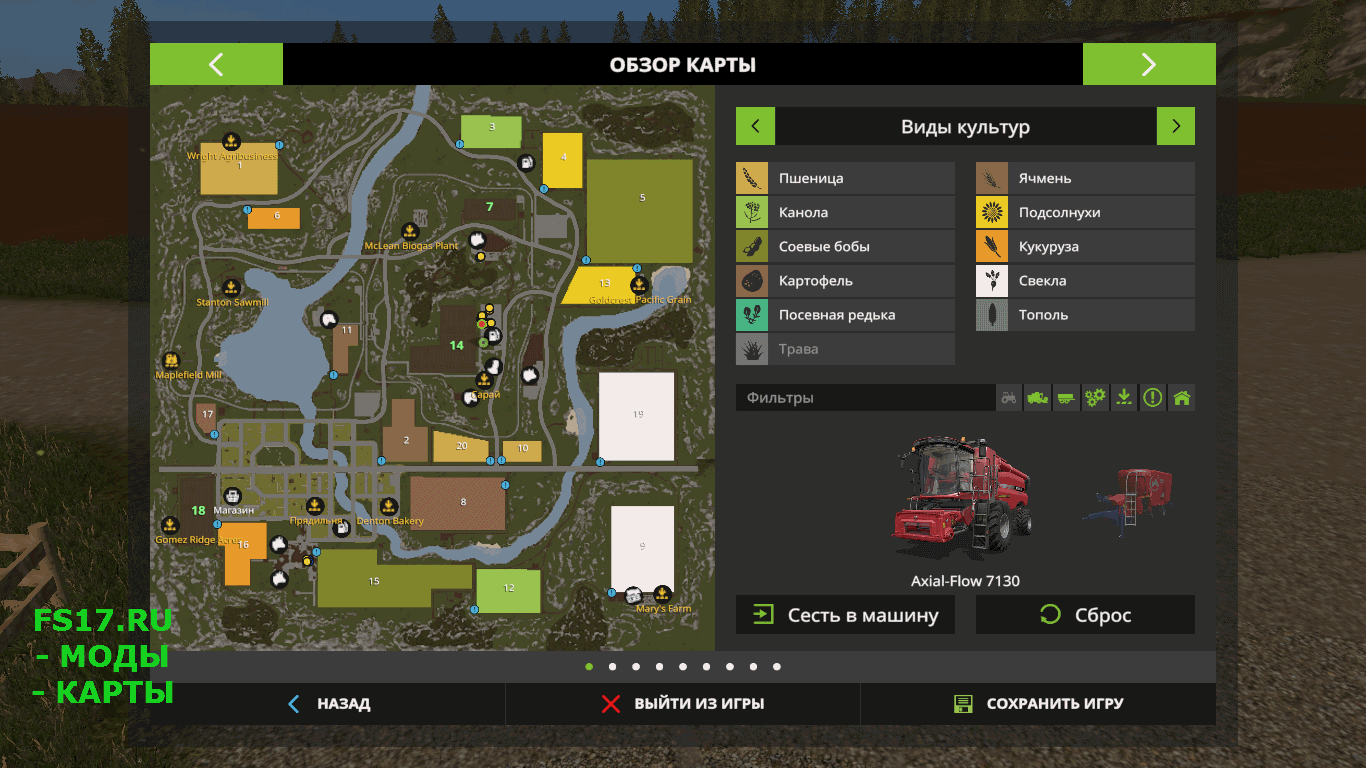
Task: Click Сесть в машину button
Action: tap(845, 615)
